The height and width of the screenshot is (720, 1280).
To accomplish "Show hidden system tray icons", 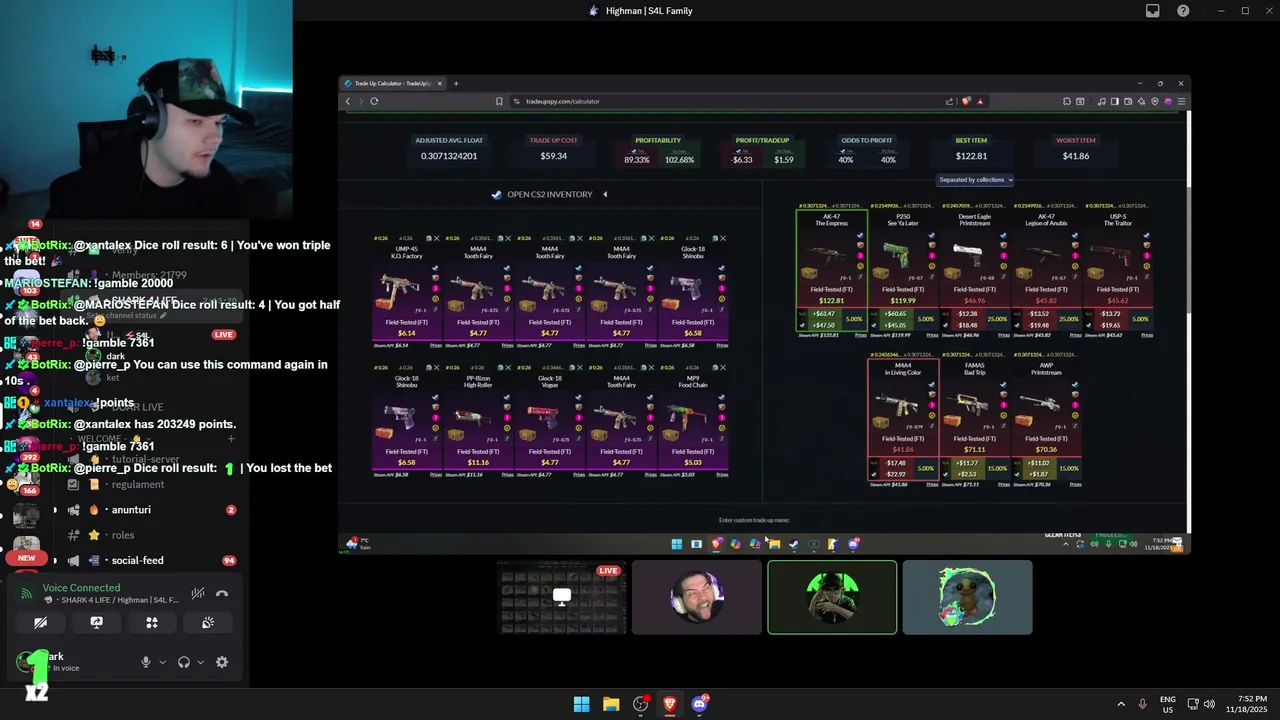I will tap(1121, 704).
